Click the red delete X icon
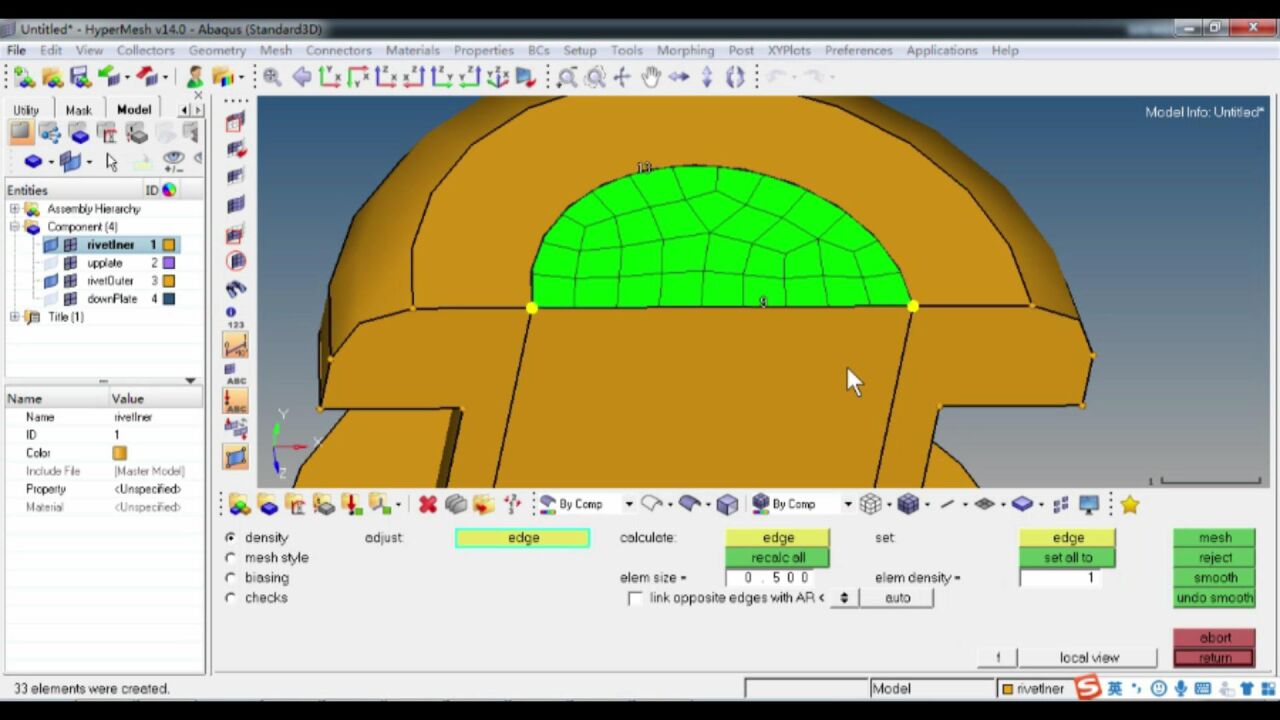The height and width of the screenshot is (720, 1280). click(x=428, y=504)
